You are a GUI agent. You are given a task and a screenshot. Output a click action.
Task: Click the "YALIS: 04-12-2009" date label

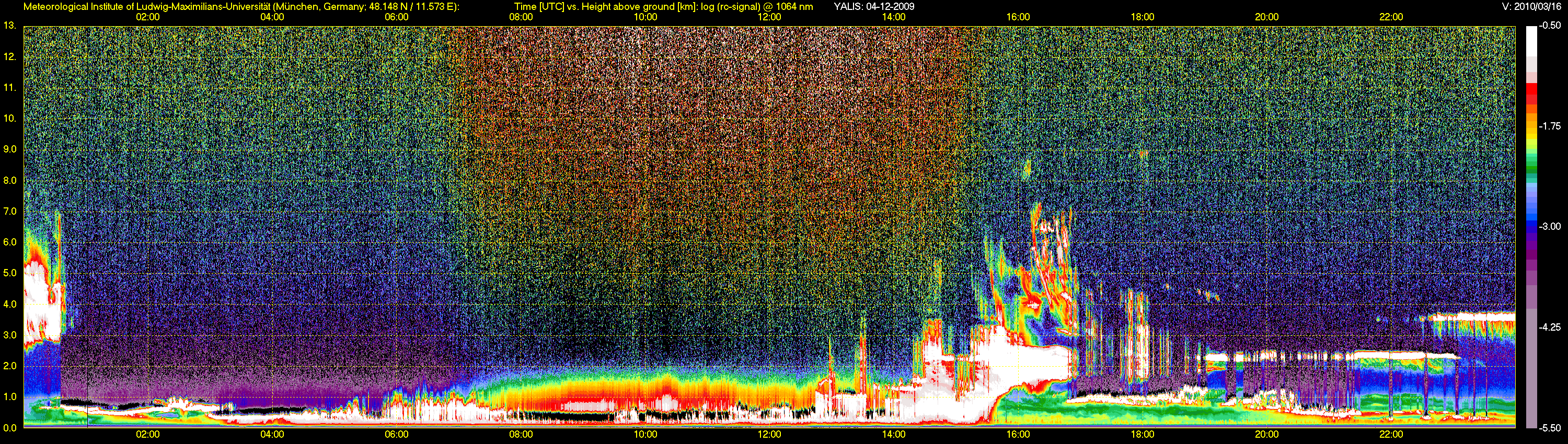coord(874,7)
